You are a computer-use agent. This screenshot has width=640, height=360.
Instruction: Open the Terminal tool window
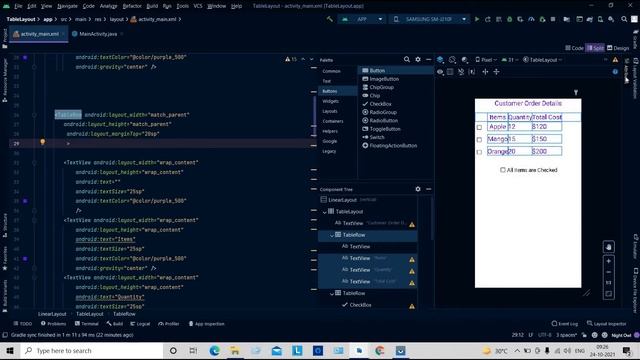coord(87,324)
